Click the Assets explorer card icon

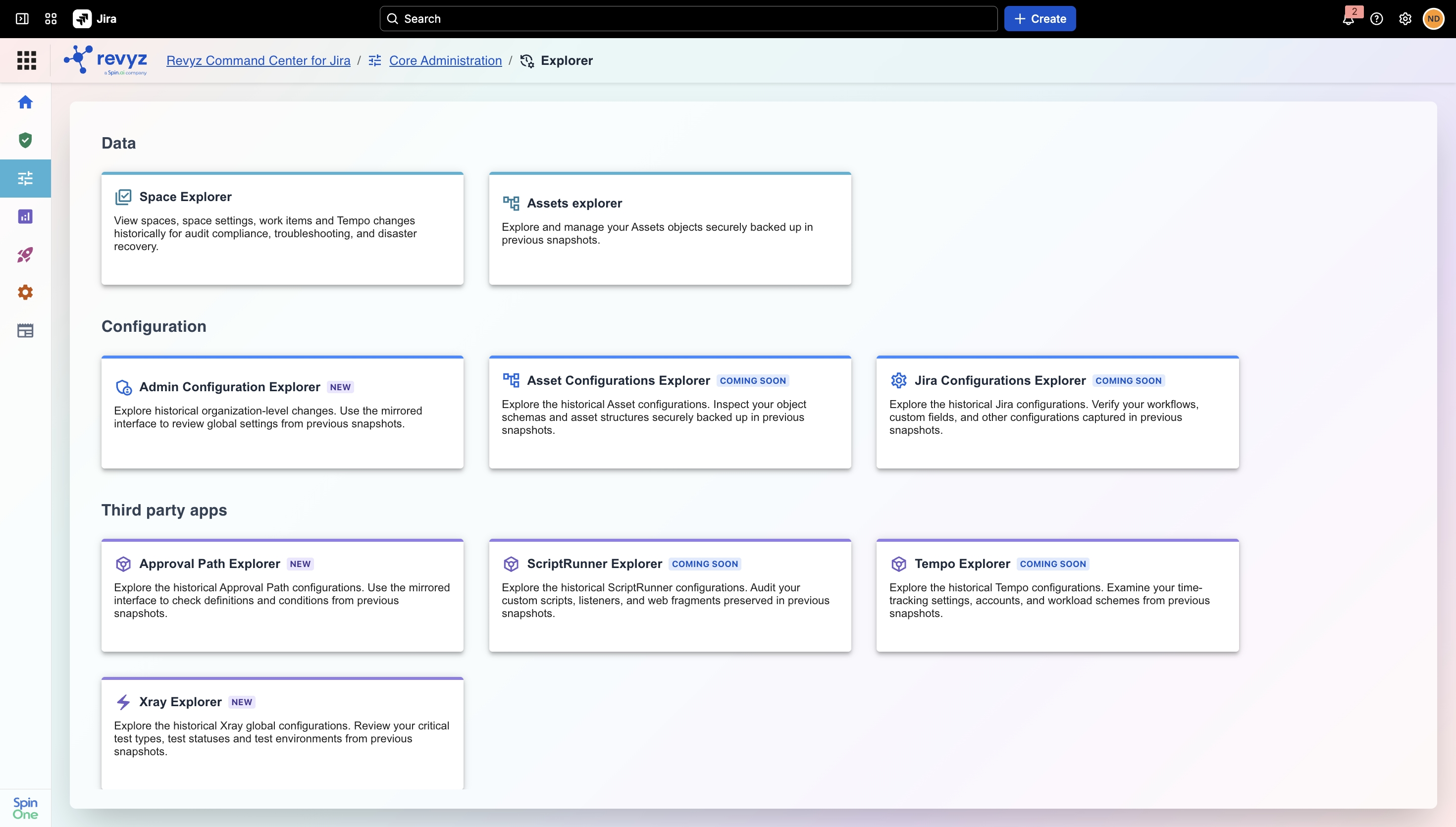click(511, 204)
